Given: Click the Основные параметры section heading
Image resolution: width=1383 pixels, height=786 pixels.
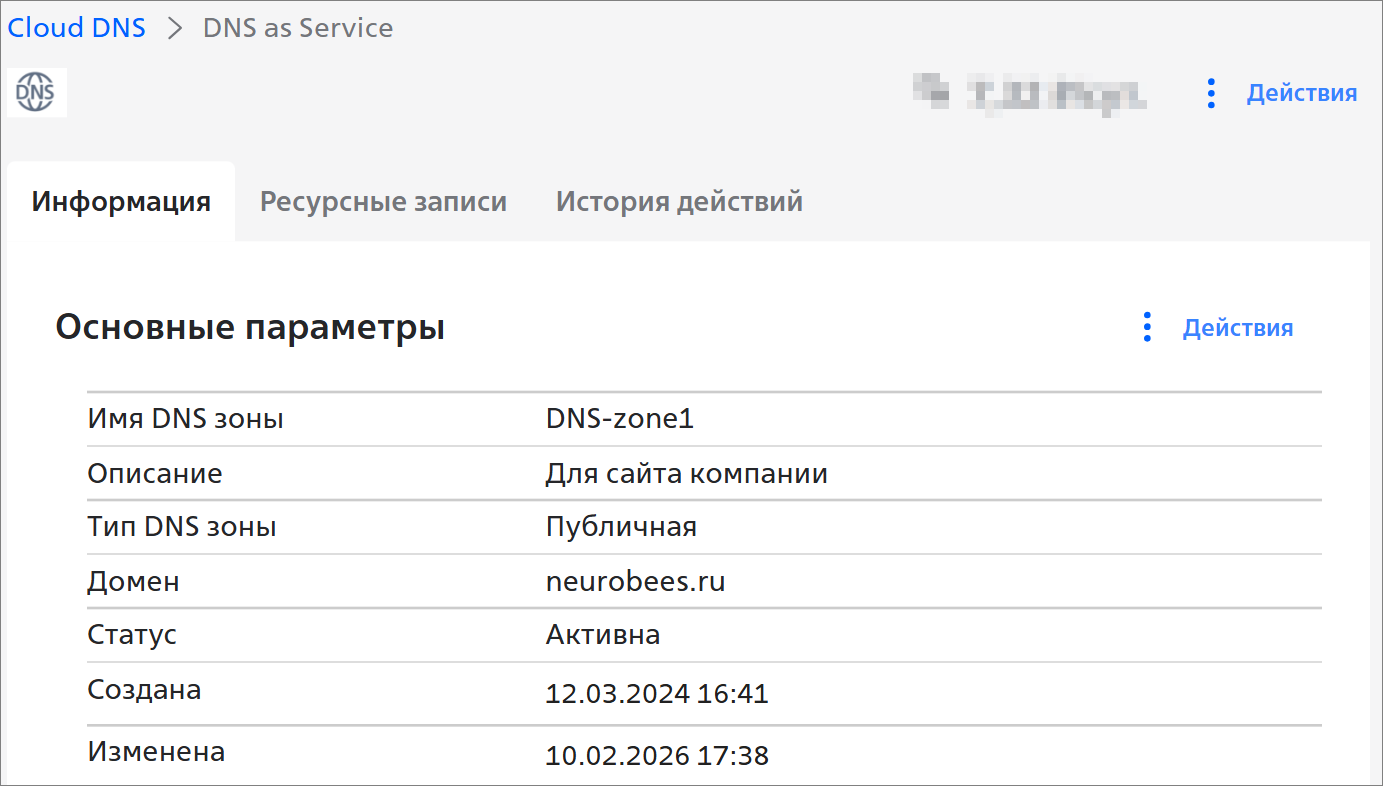Looking at the screenshot, I should click(x=250, y=328).
